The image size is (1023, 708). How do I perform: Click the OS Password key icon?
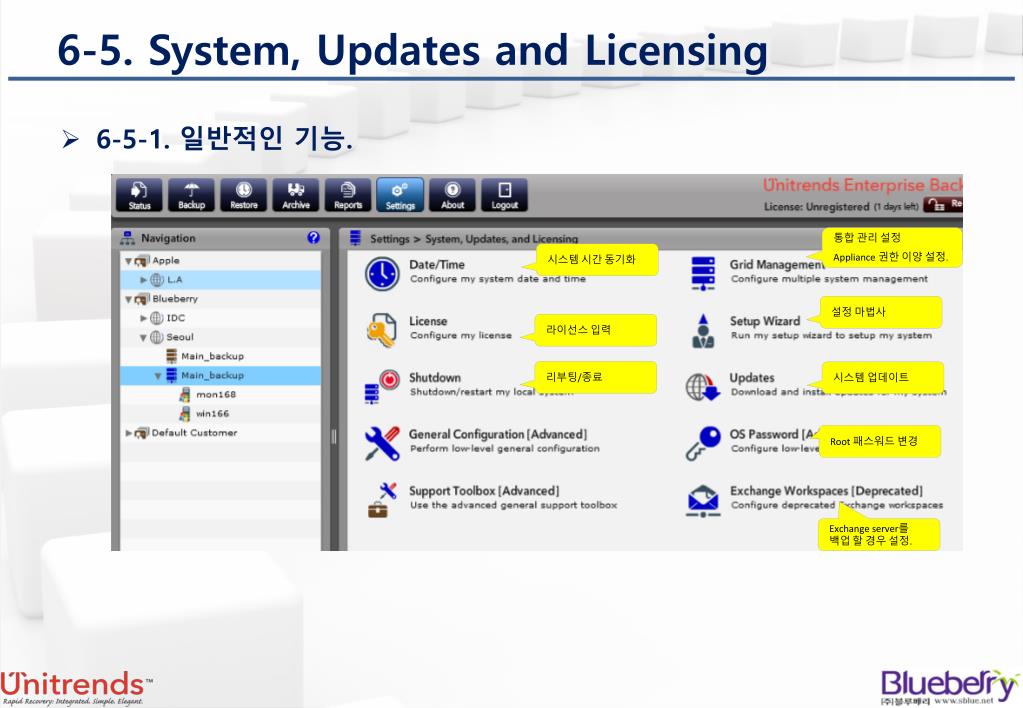703,443
